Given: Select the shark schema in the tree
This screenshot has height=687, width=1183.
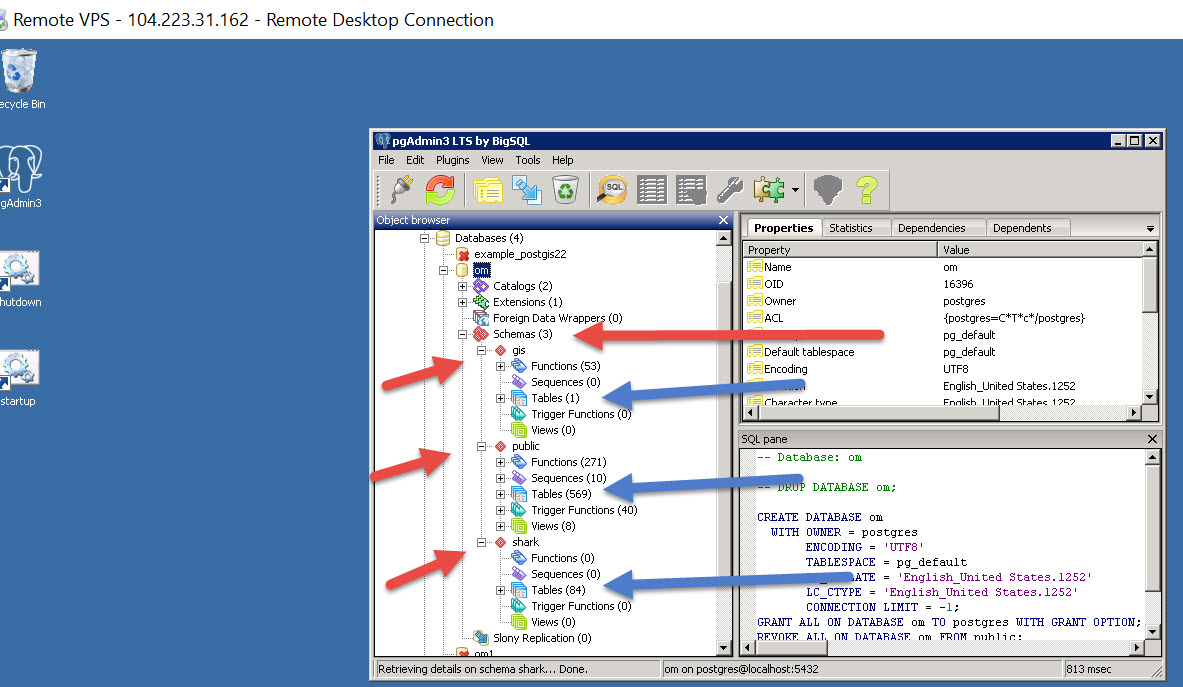Looking at the screenshot, I should point(525,542).
